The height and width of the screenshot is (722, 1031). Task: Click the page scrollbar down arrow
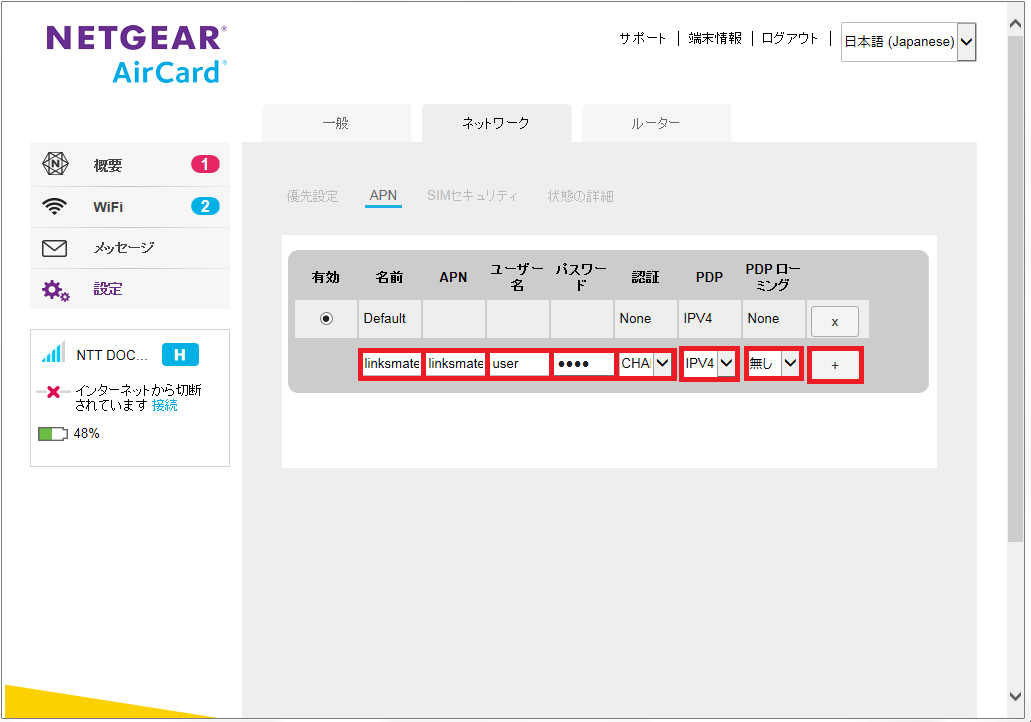(1016, 696)
